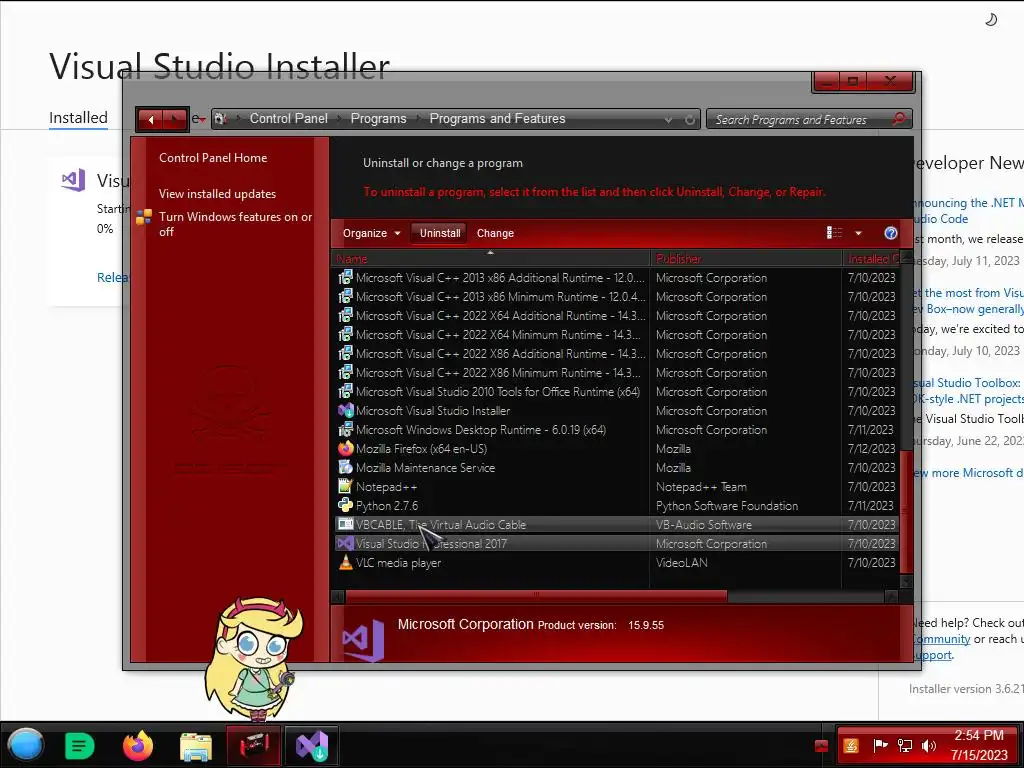Click the search magnifier icon in Programs and Features

[x=899, y=118]
